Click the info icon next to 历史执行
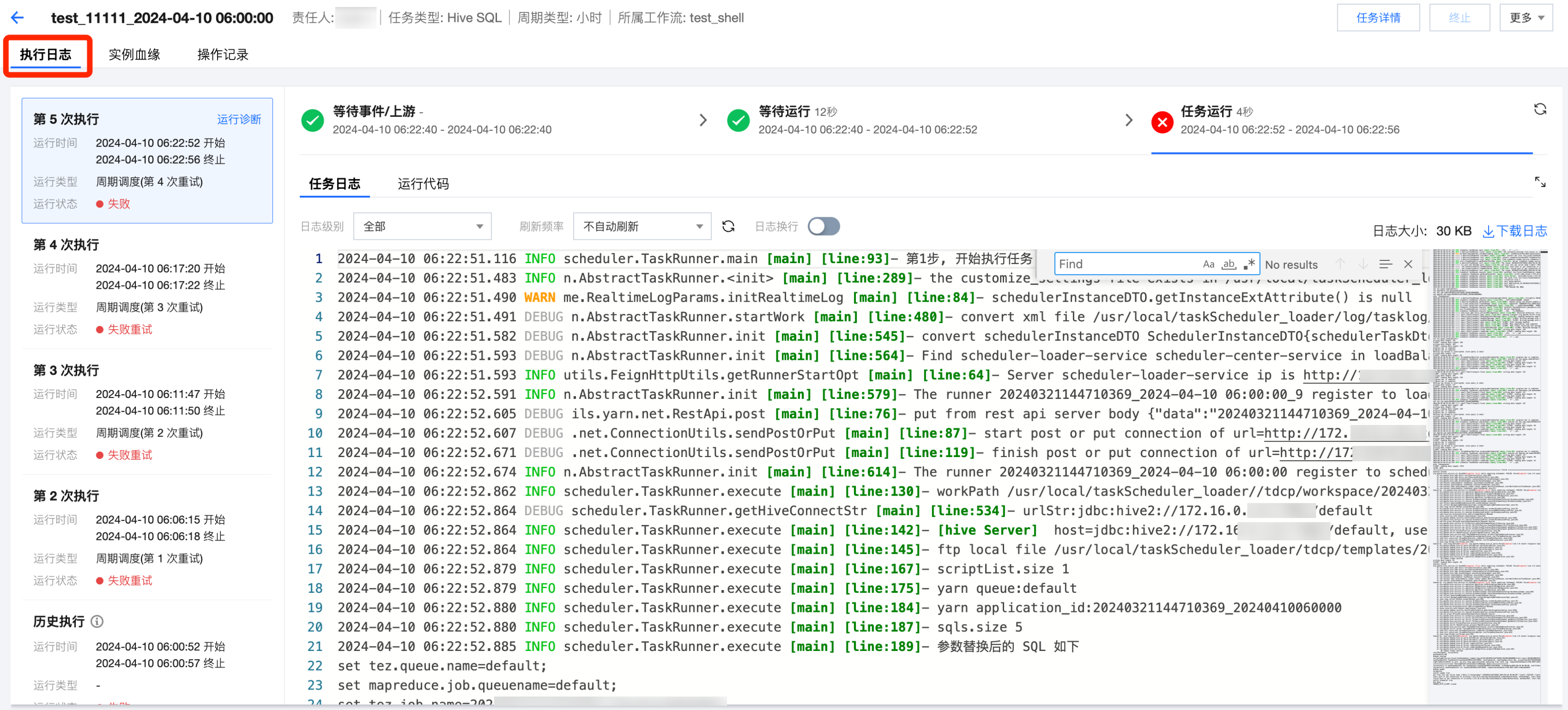The image size is (1568, 710). pyautogui.click(x=97, y=621)
